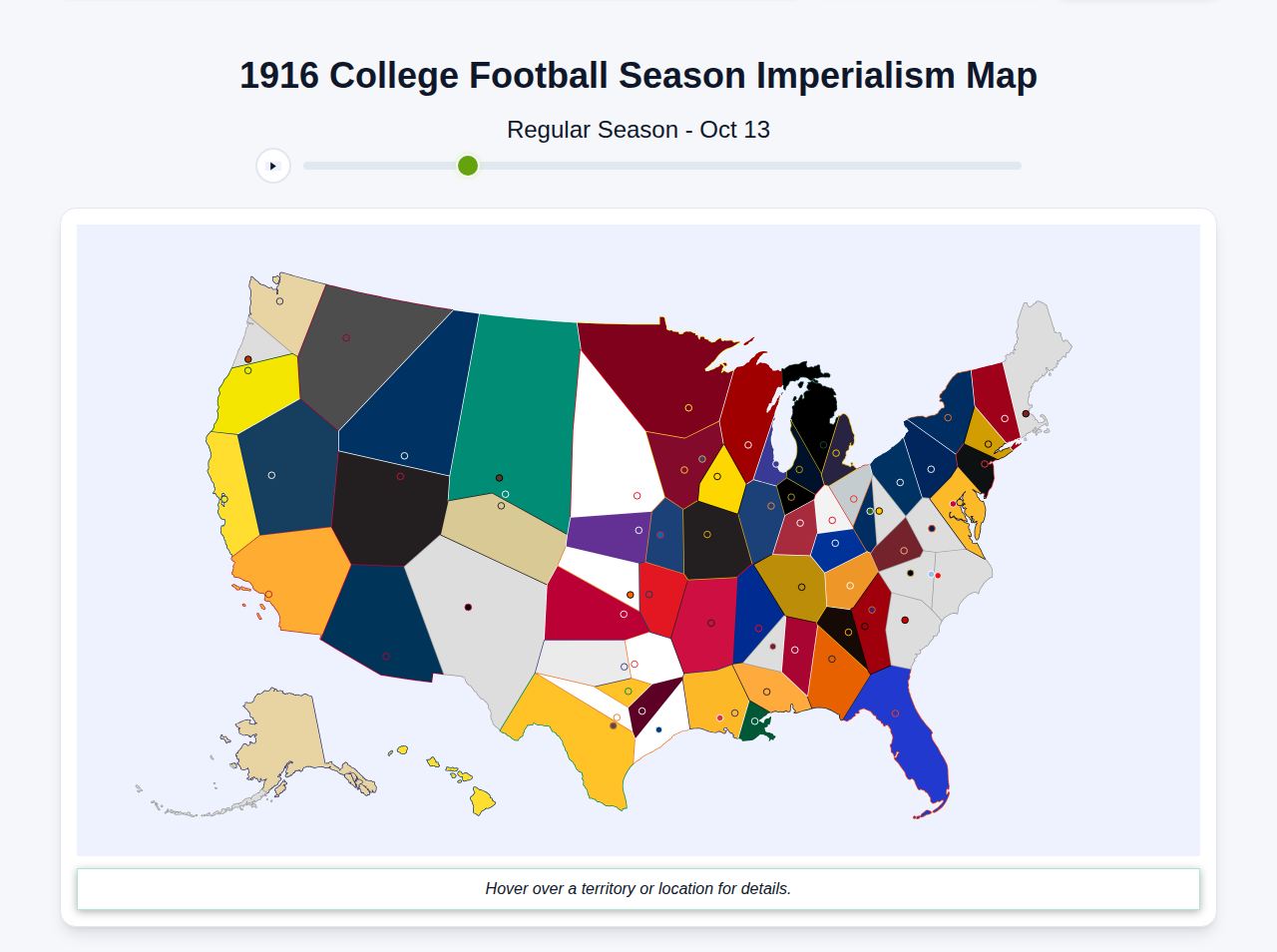Image resolution: width=1277 pixels, height=952 pixels.
Task: Click the team marker in the teal Montana territory
Action: point(499,478)
